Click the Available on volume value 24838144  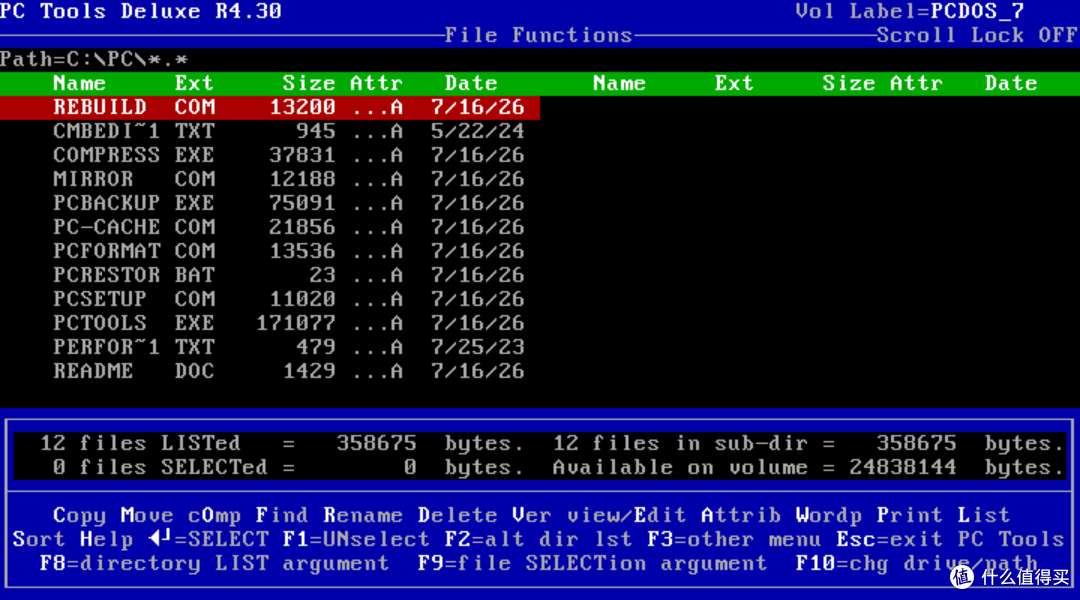coord(903,468)
